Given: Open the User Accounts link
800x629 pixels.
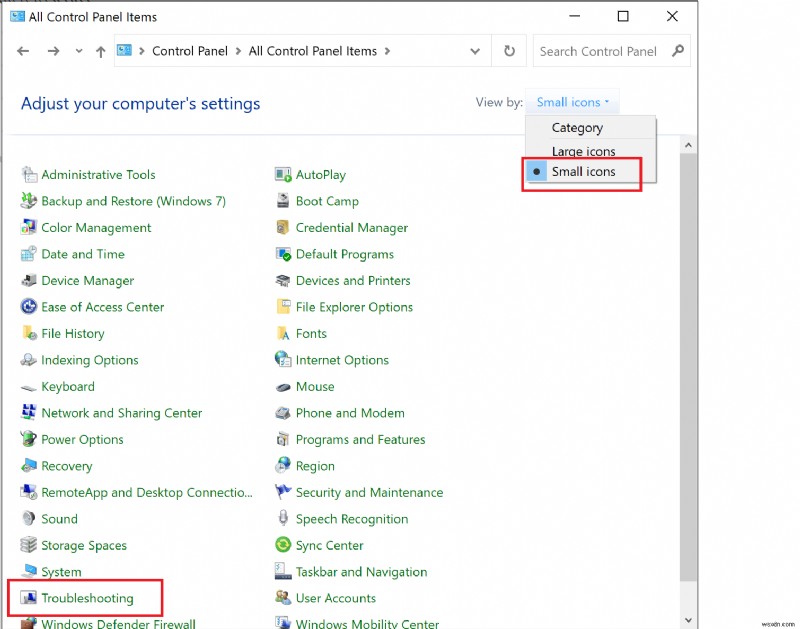Looking at the screenshot, I should click(x=336, y=598).
